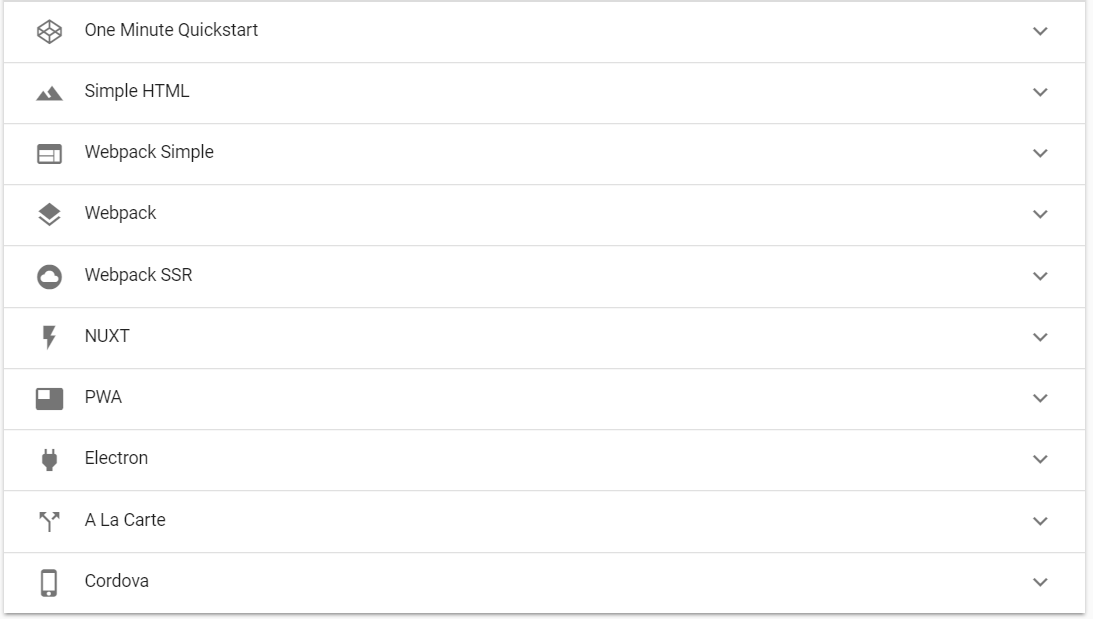This screenshot has height=619, width=1093.
Task: Click the power plug icon for Electron
Action: tap(49, 460)
